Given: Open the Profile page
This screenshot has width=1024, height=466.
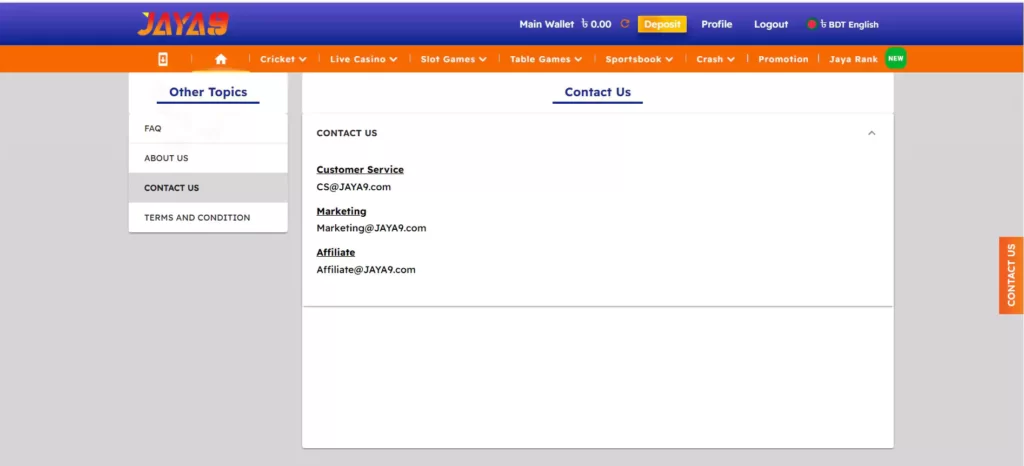Looking at the screenshot, I should pos(716,24).
